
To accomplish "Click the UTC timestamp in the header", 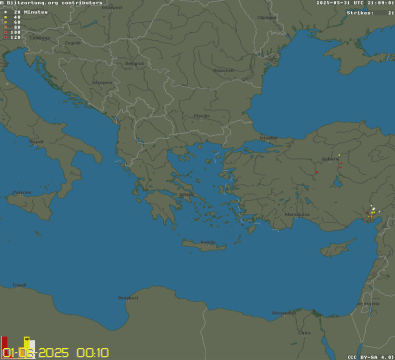I will (355, 3).
